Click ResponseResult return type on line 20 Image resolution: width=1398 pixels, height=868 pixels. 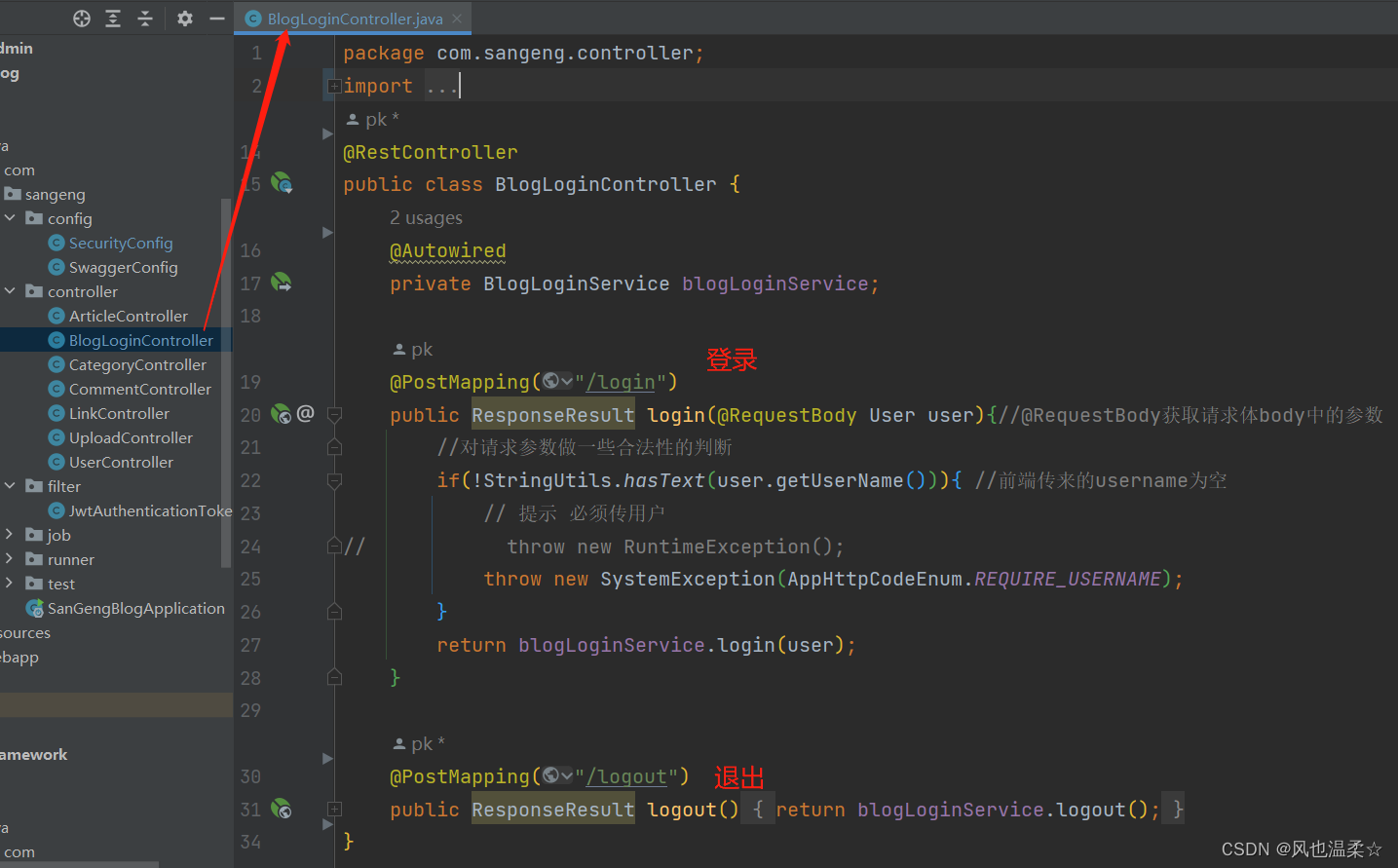pyautogui.click(x=553, y=415)
